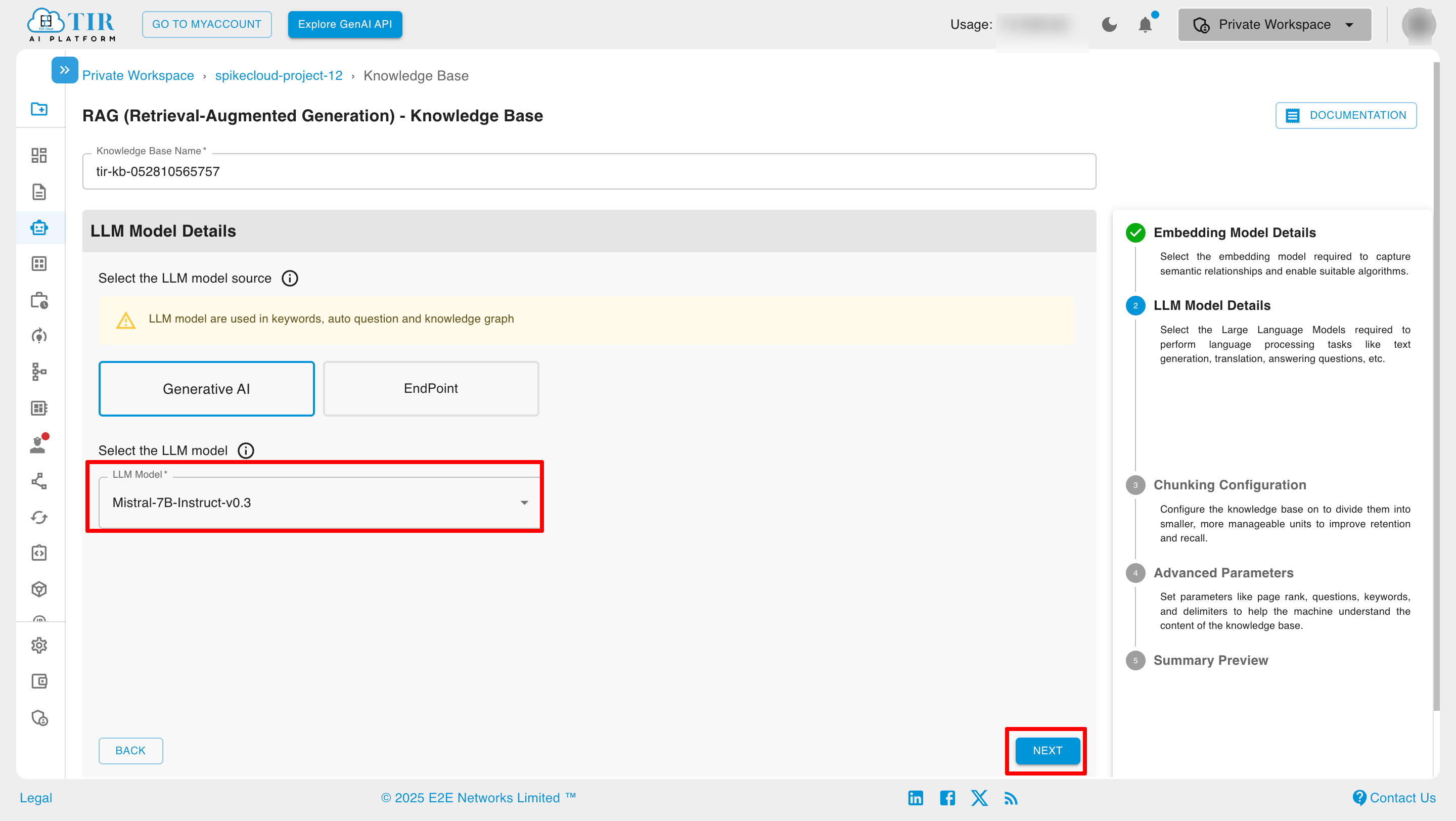Navigate to Knowledge Base via breadcrumb
Viewport: 1456px width, 821px height.
pos(417,75)
